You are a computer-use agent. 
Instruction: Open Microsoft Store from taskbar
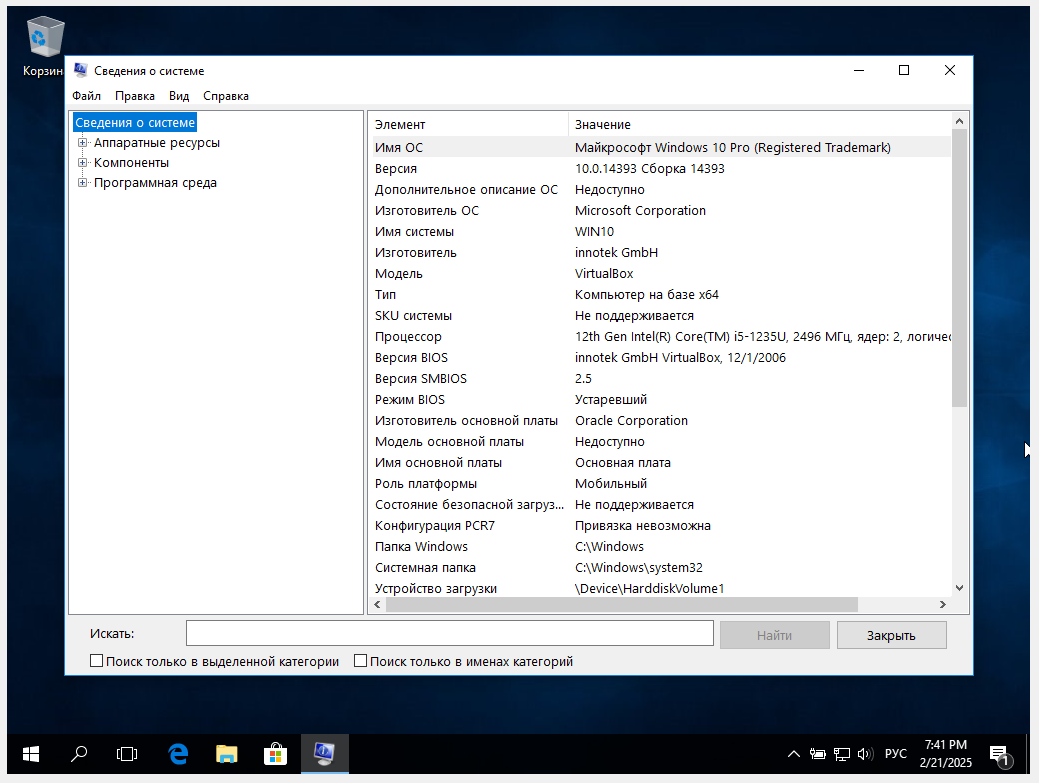pos(275,754)
